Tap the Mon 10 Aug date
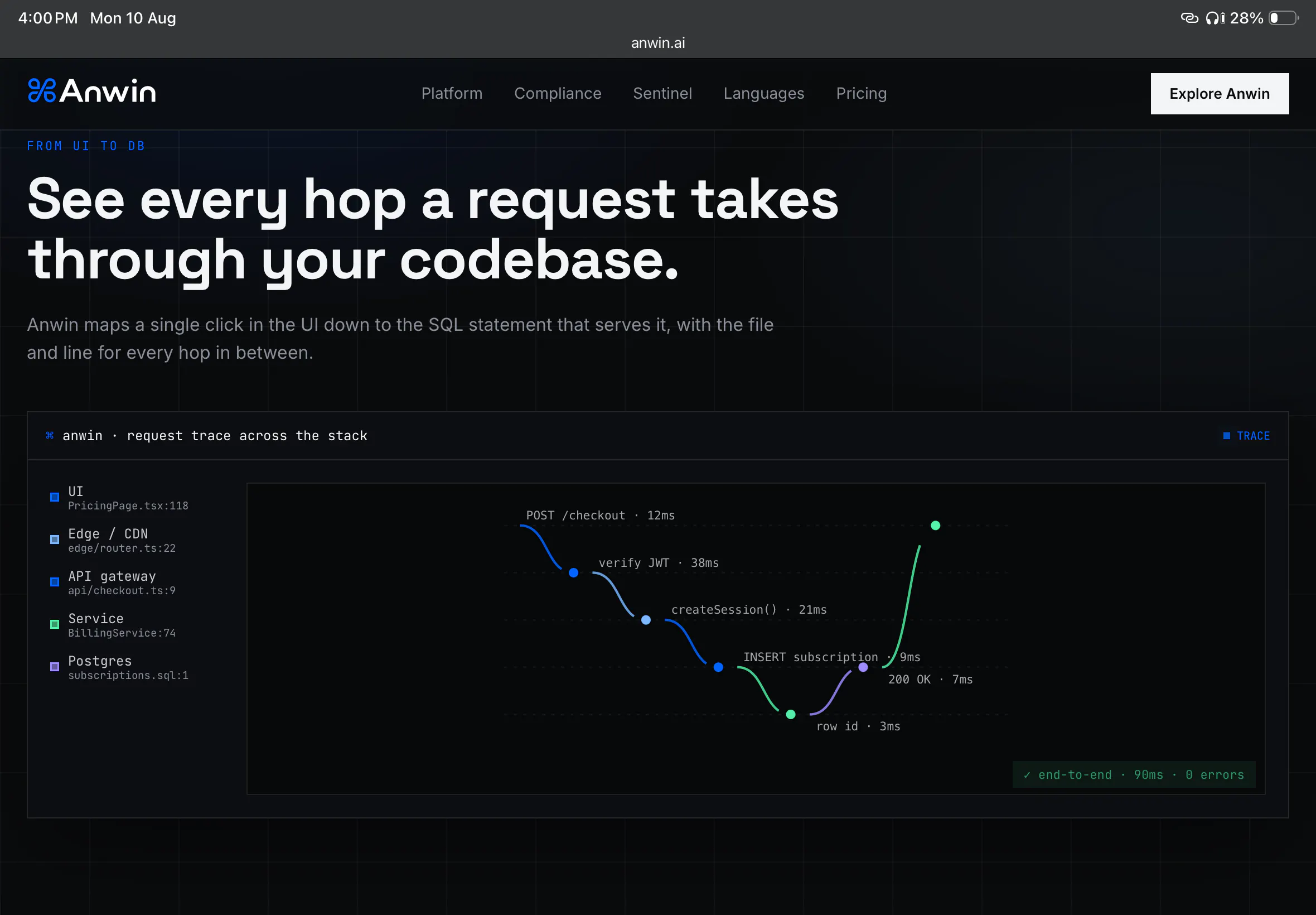The image size is (1316, 915). 133,18
